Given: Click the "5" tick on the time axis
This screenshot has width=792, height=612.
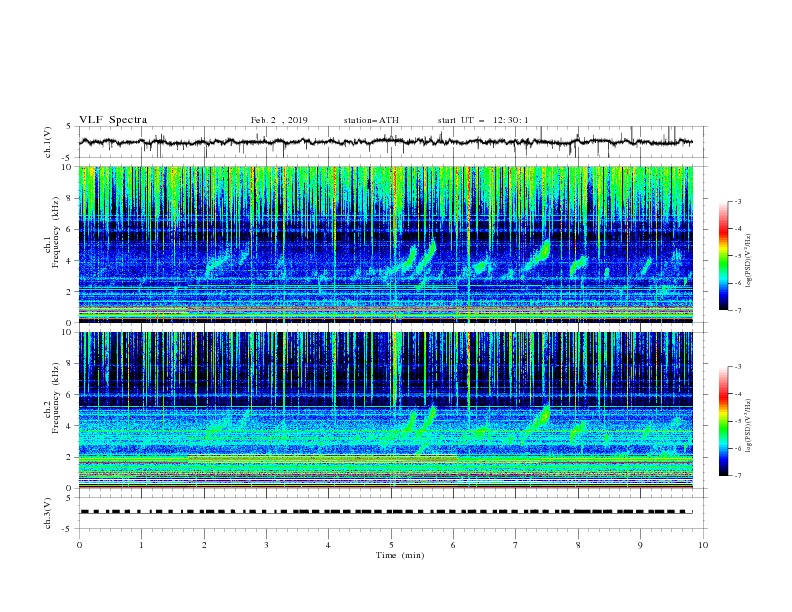Looking at the screenshot, I should click(x=391, y=545).
